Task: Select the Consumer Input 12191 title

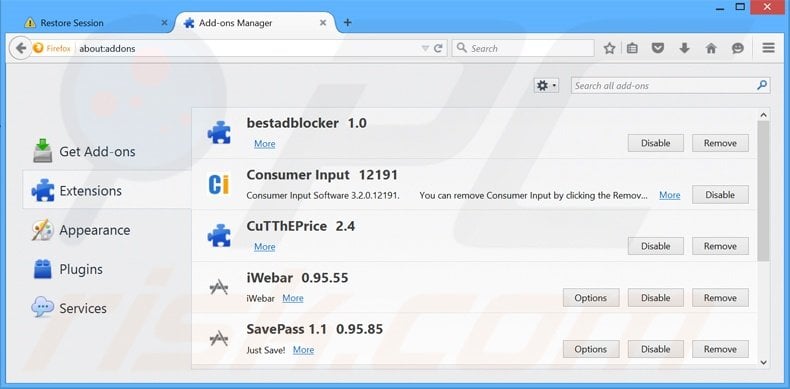Action: point(322,175)
